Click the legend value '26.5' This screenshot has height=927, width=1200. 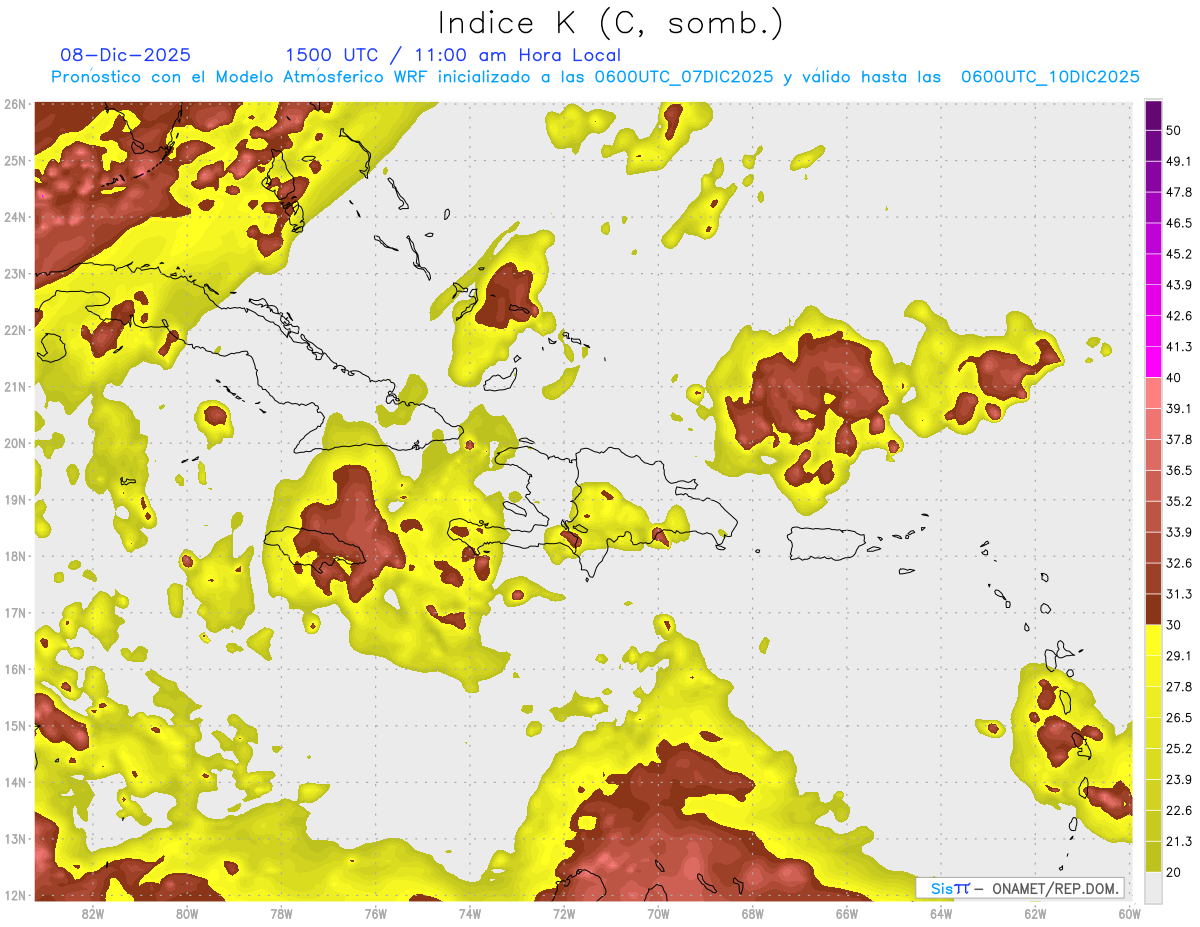(x=1179, y=718)
